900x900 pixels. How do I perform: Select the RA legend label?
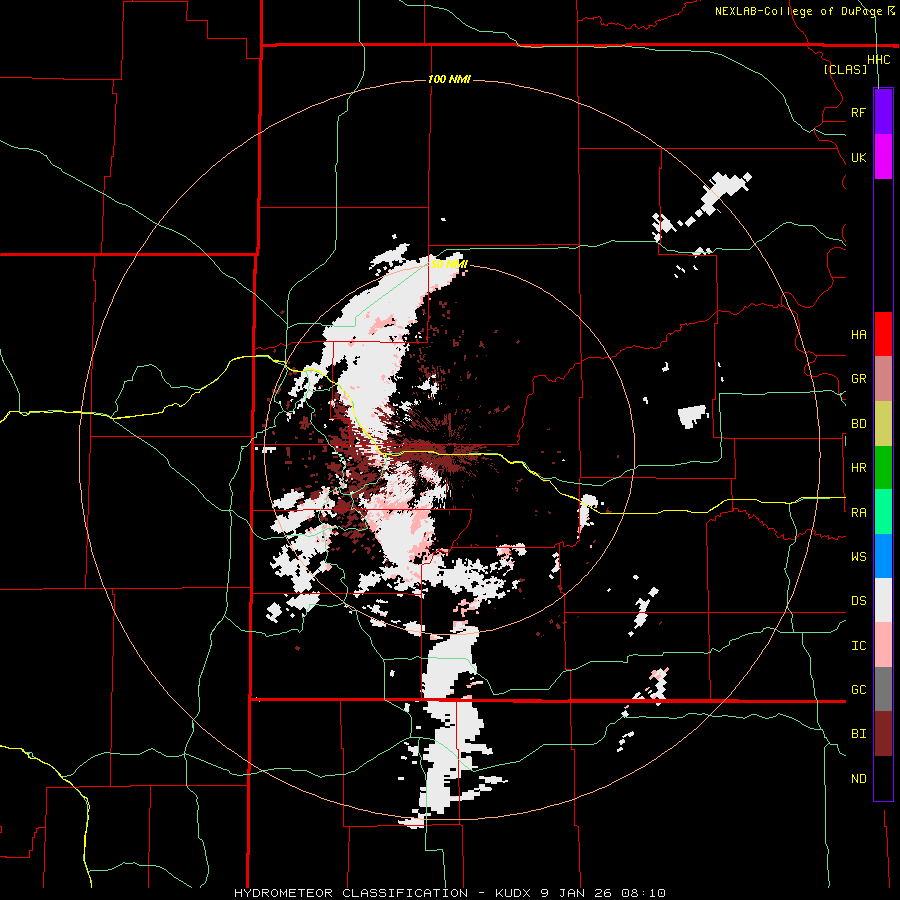click(858, 513)
